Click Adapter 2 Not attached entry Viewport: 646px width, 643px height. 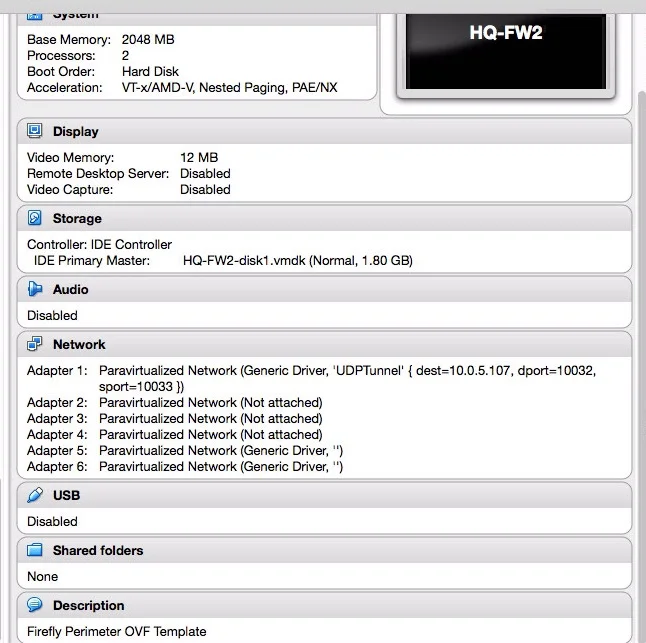click(211, 402)
